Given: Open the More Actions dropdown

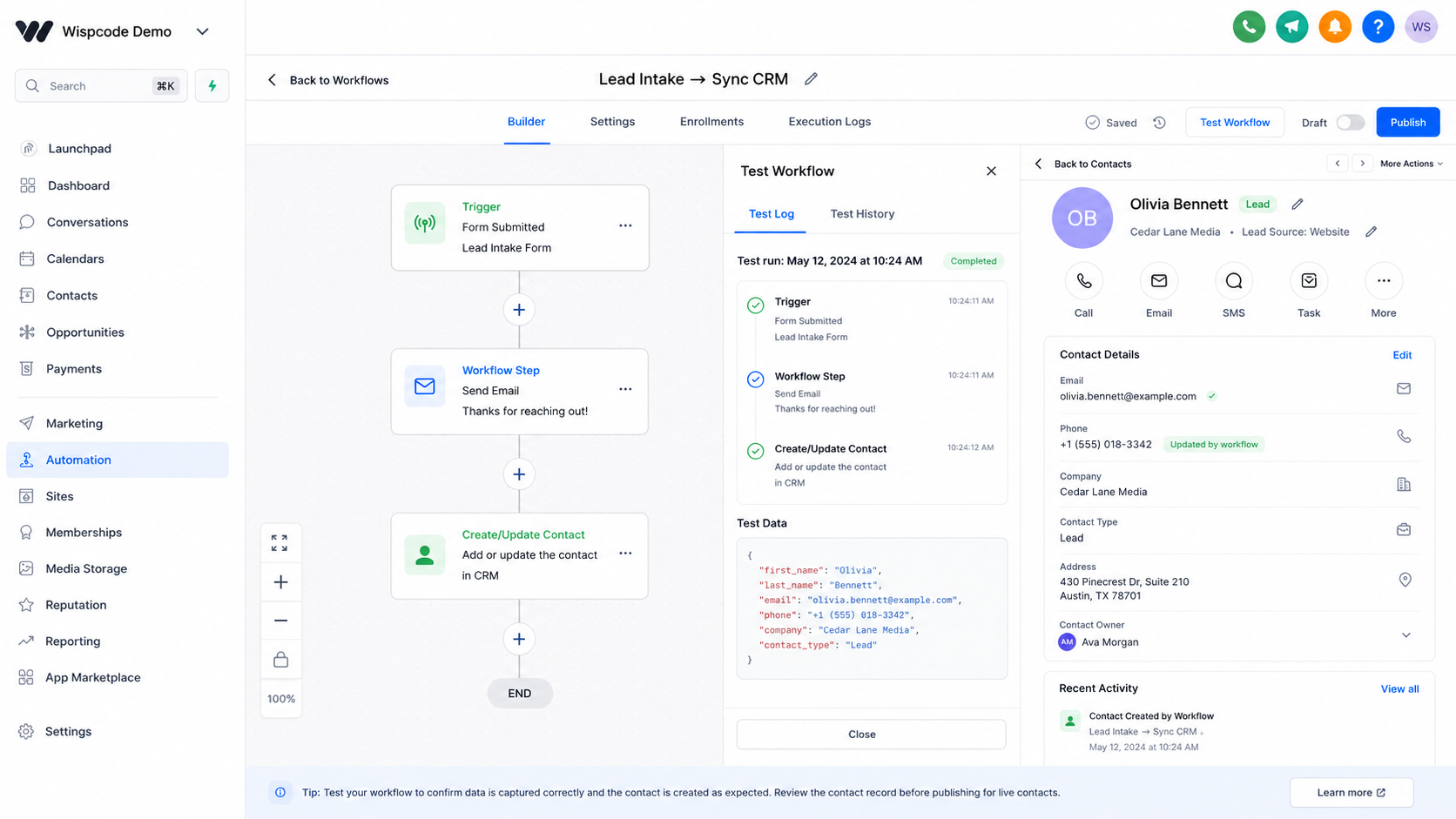Looking at the screenshot, I should point(1412,164).
